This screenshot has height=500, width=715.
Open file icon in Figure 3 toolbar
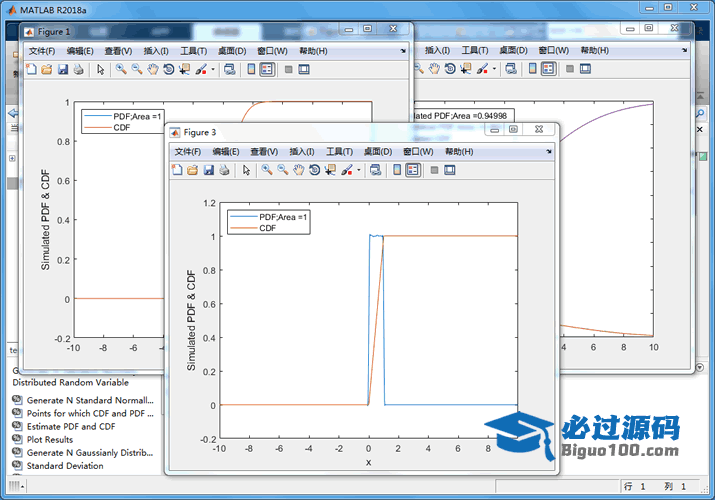point(192,170)
